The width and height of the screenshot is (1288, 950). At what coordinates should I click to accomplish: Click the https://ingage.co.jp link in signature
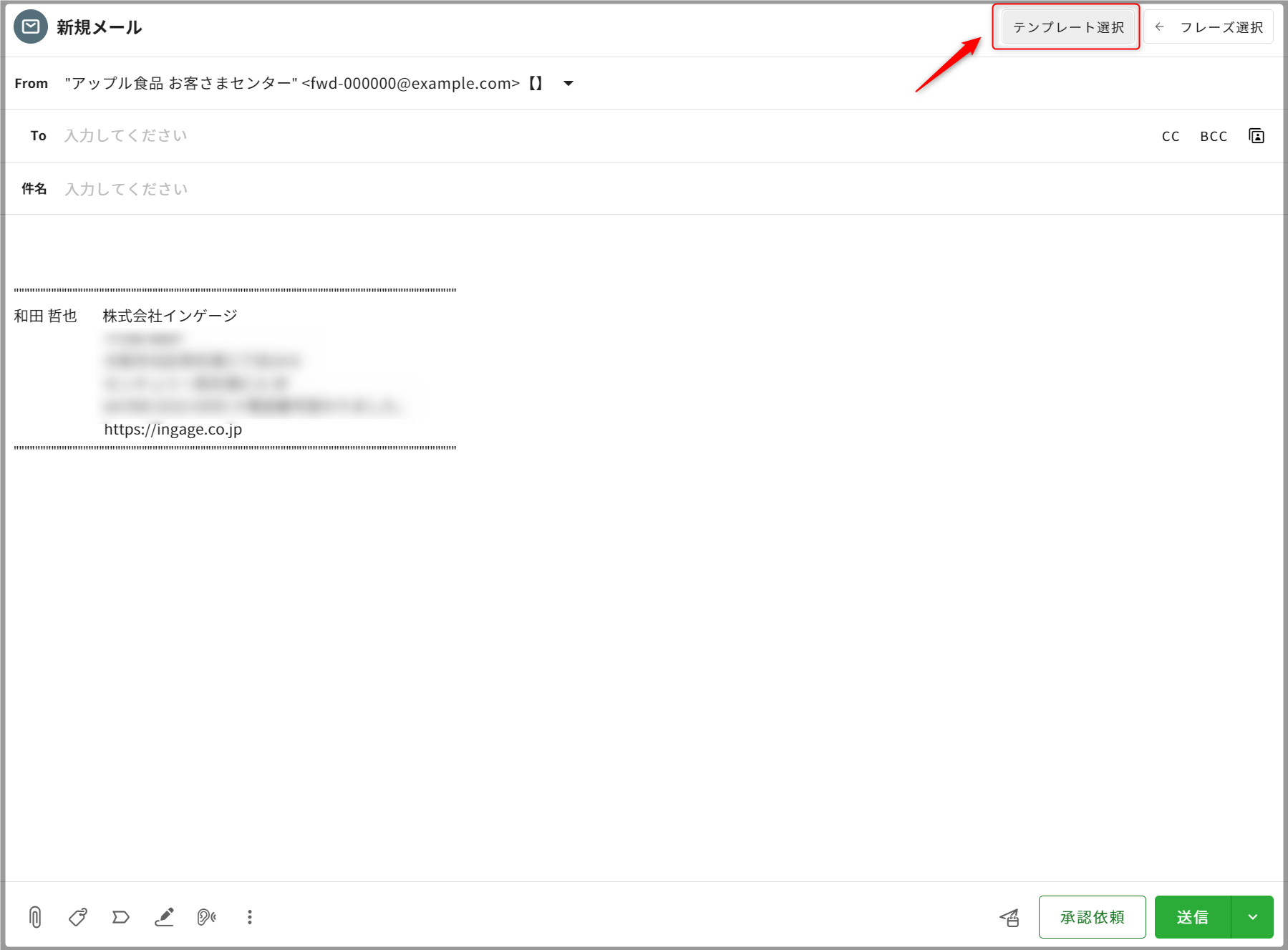pos(173,430)
